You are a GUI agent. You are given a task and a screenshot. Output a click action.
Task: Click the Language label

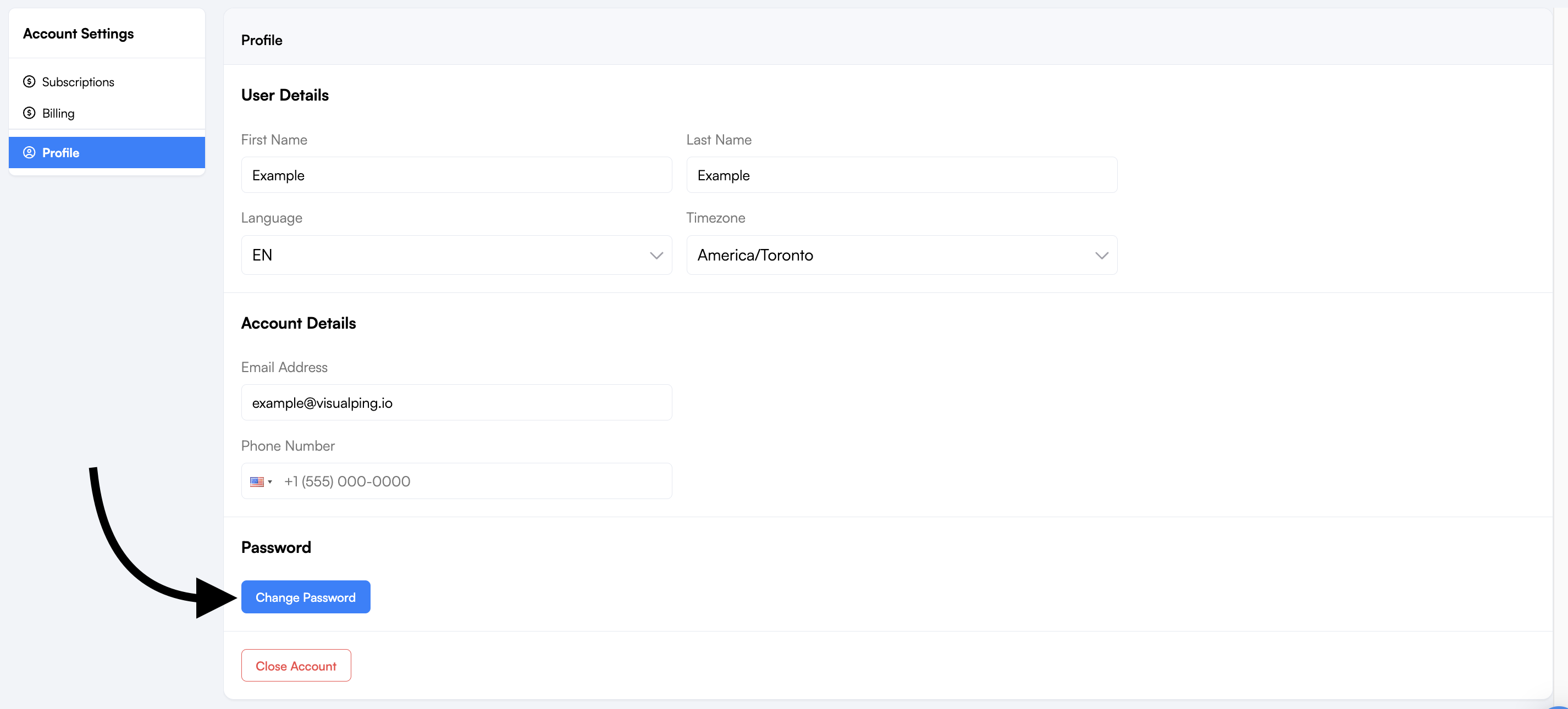272,218
